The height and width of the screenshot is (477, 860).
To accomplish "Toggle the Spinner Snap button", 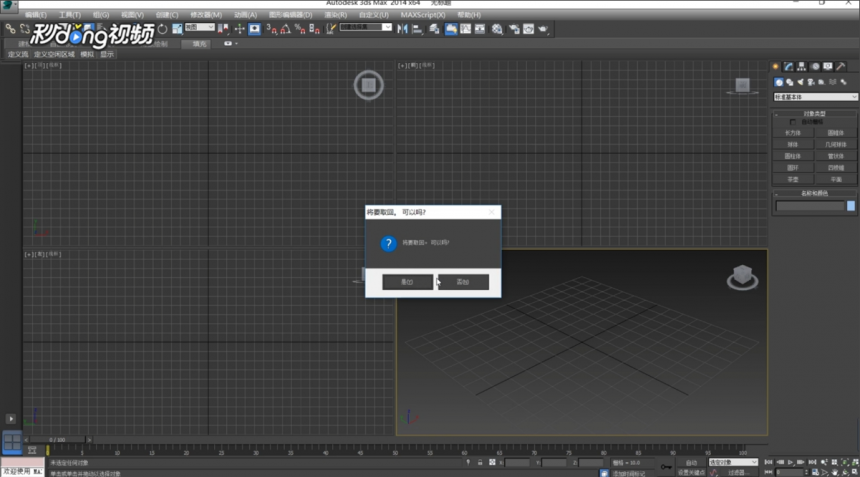I will tap(314, 29).
